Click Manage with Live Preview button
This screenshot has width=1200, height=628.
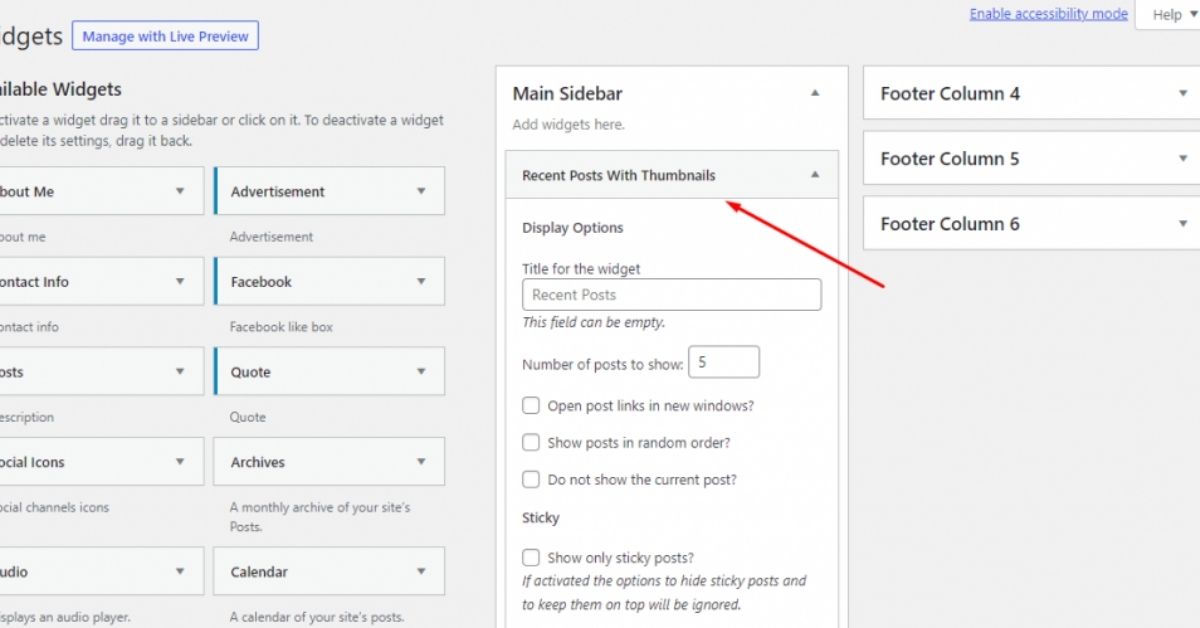tap(165, 36)
